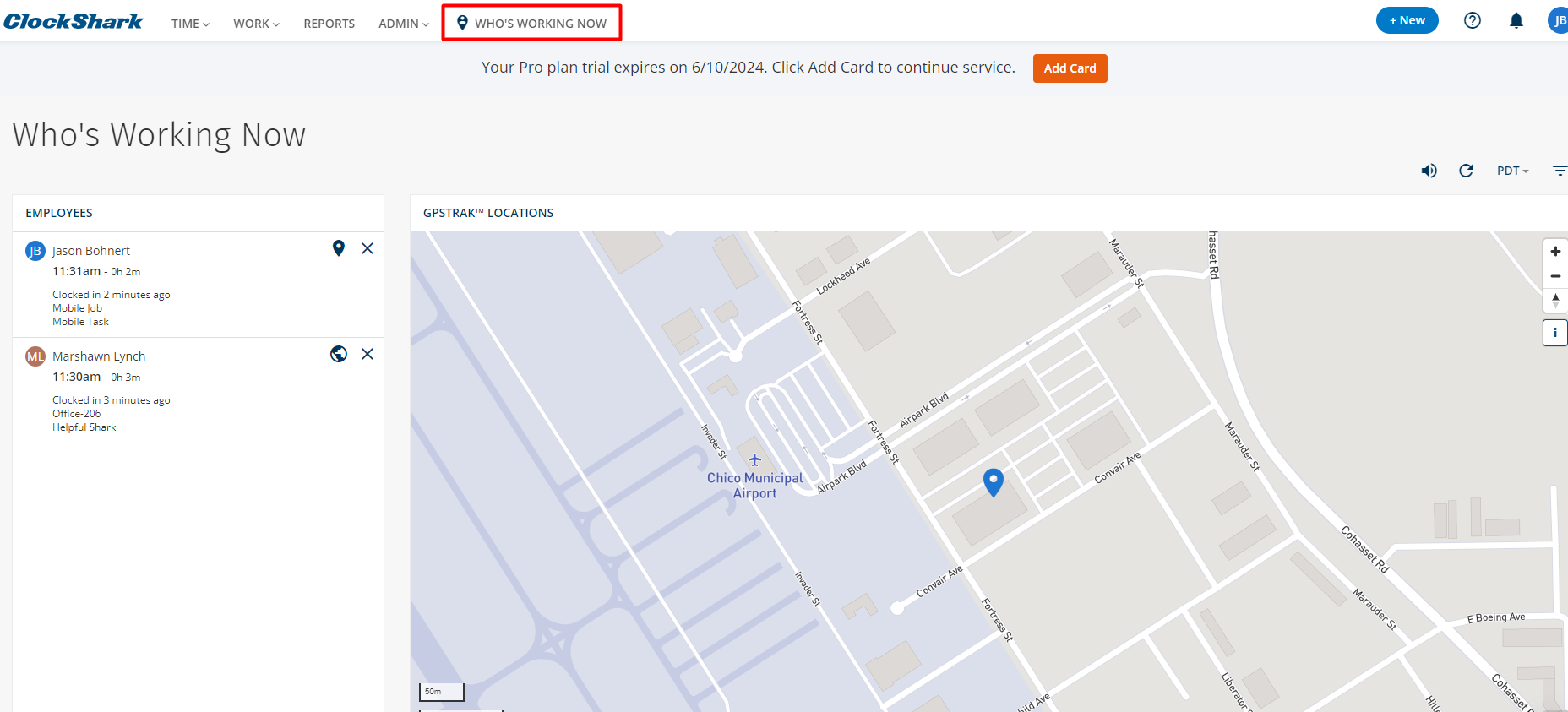This screenshot has height=712, width=1568.
Task: Click the GPSTRAK LOCATIONS panel header
Action: click(x=488, y=213)
